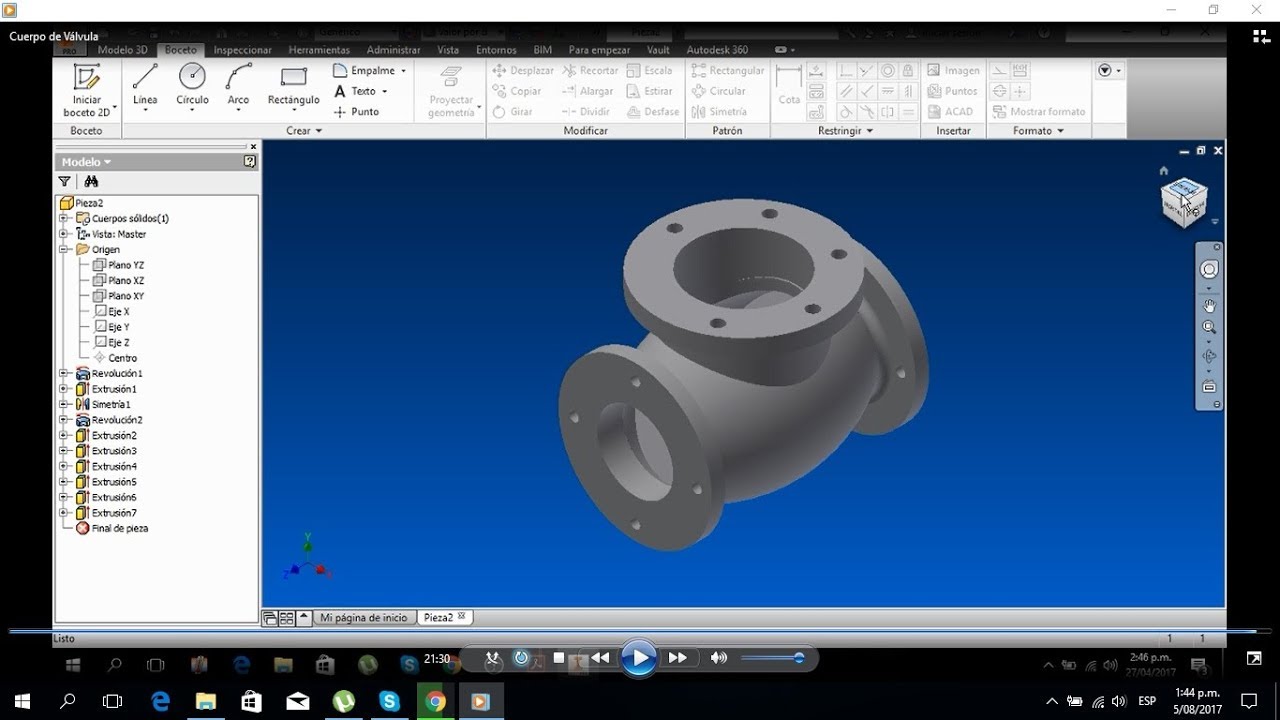Select Plano XY in the Origen folder
The width and height of the screenshot is (1280, 720).
pyautogui.click(x=119, y=296)
